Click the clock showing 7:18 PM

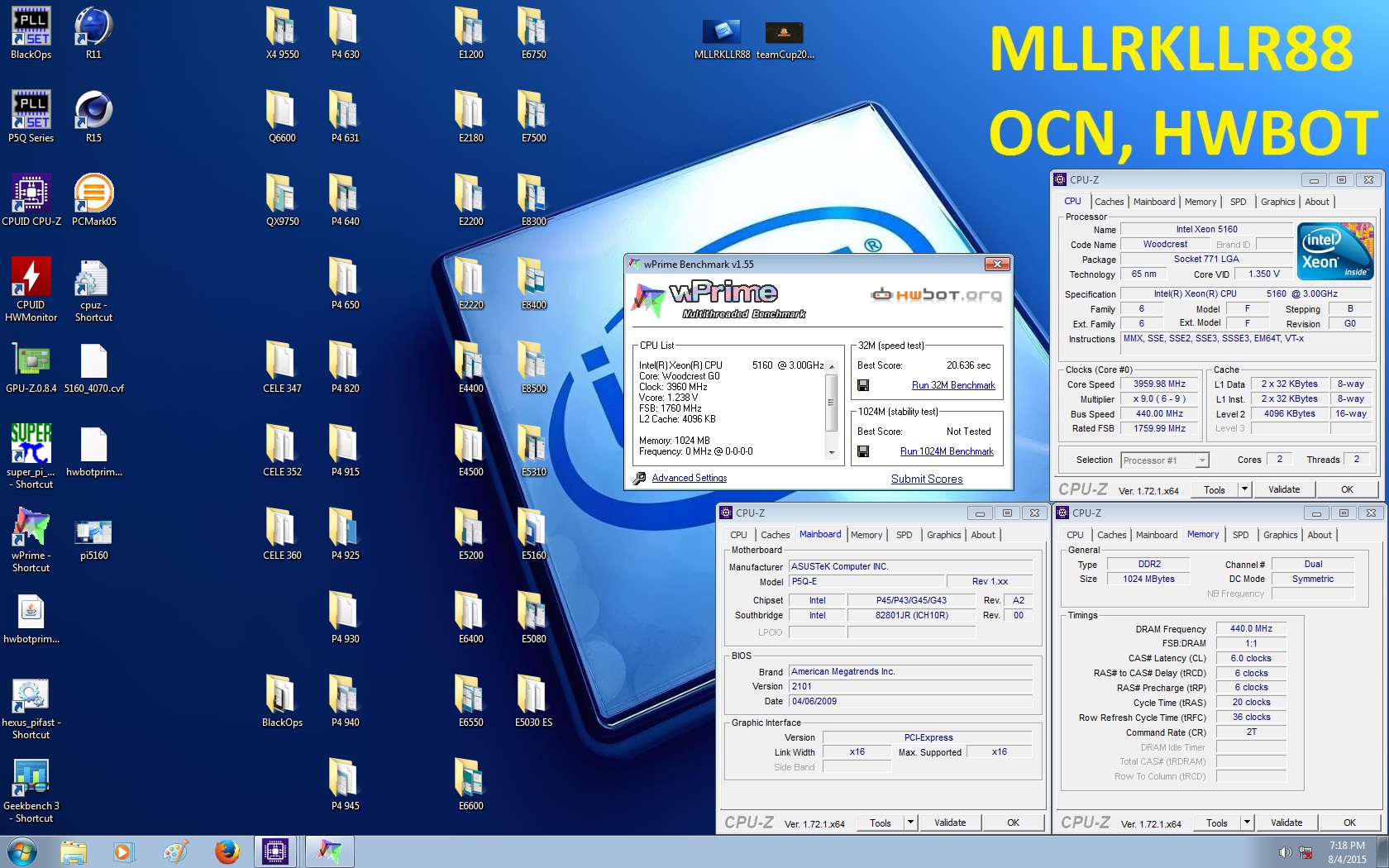1347,846
